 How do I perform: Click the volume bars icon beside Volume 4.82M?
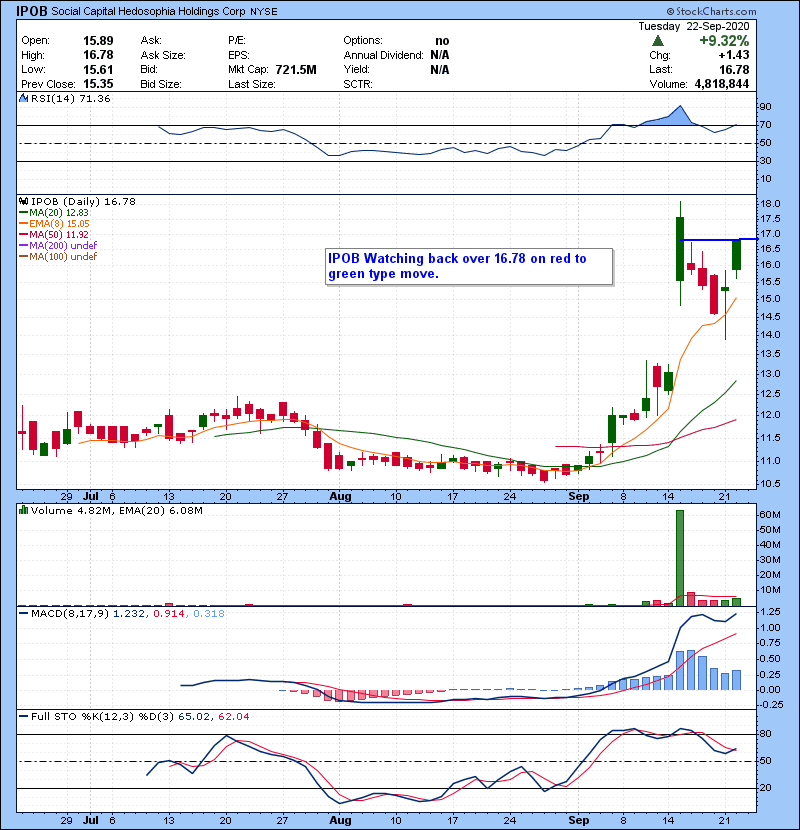pyautogui.click(x=23, y=510)
